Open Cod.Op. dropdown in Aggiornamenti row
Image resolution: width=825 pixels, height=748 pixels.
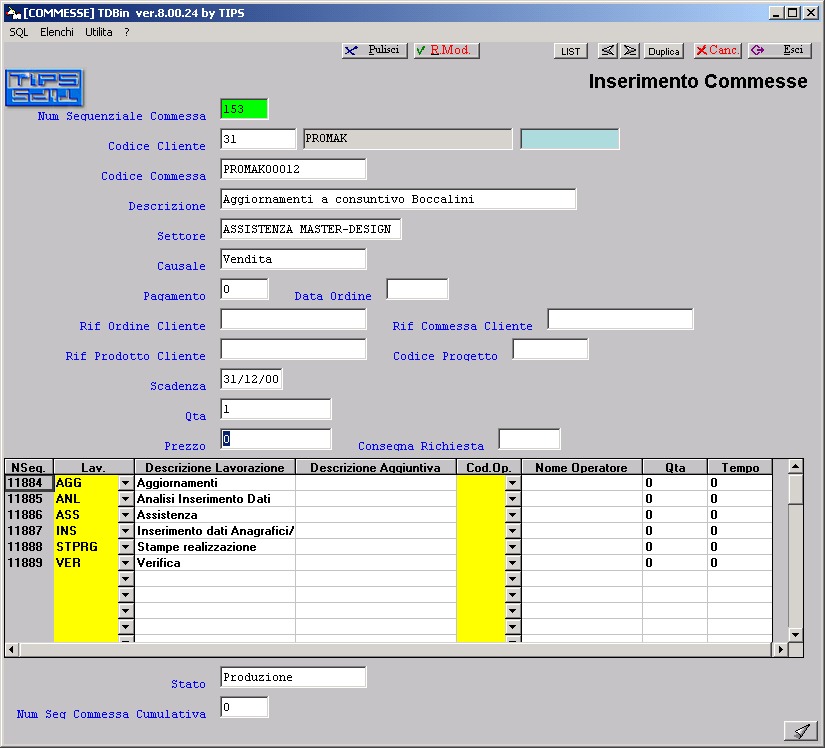click(512, 483)
